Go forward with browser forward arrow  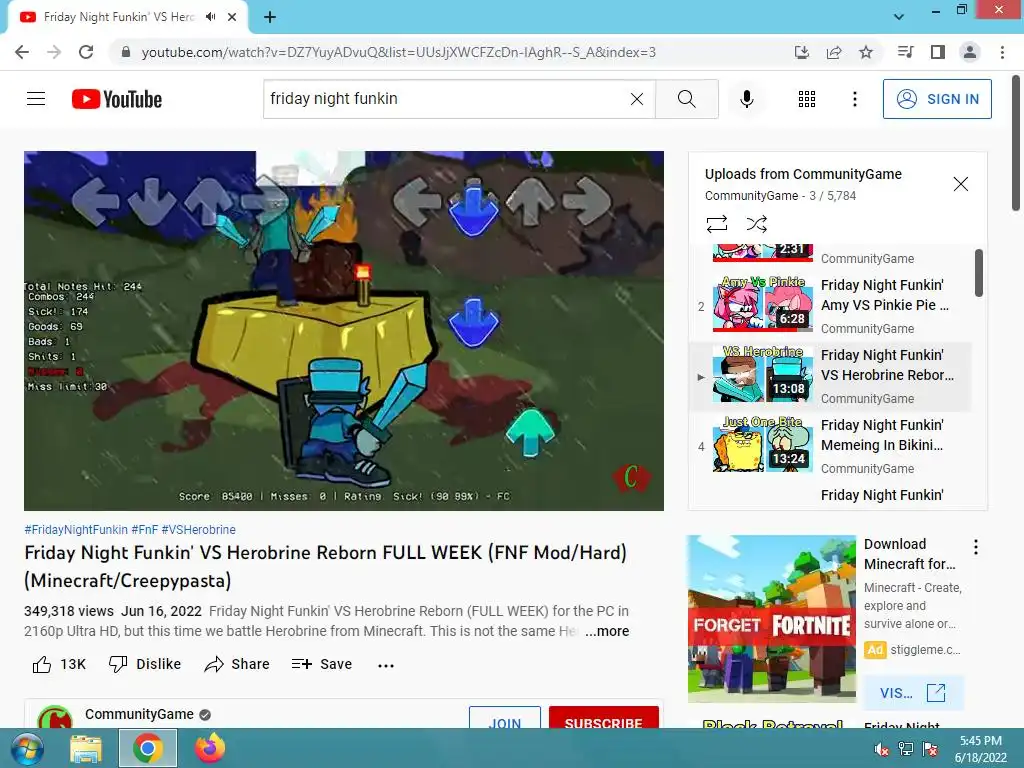coord(54,52)
